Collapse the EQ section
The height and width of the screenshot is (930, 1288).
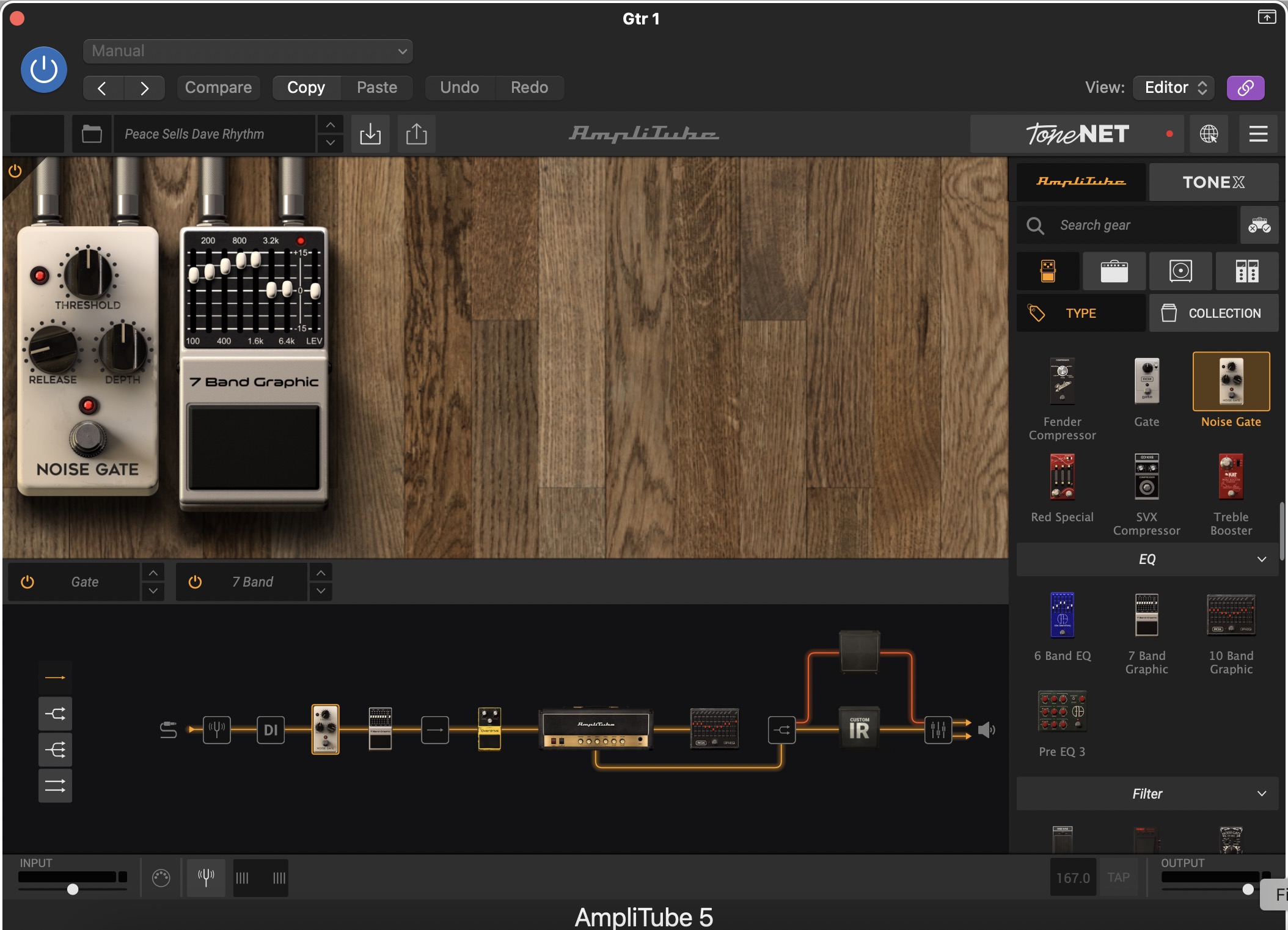pos(1147,559)
